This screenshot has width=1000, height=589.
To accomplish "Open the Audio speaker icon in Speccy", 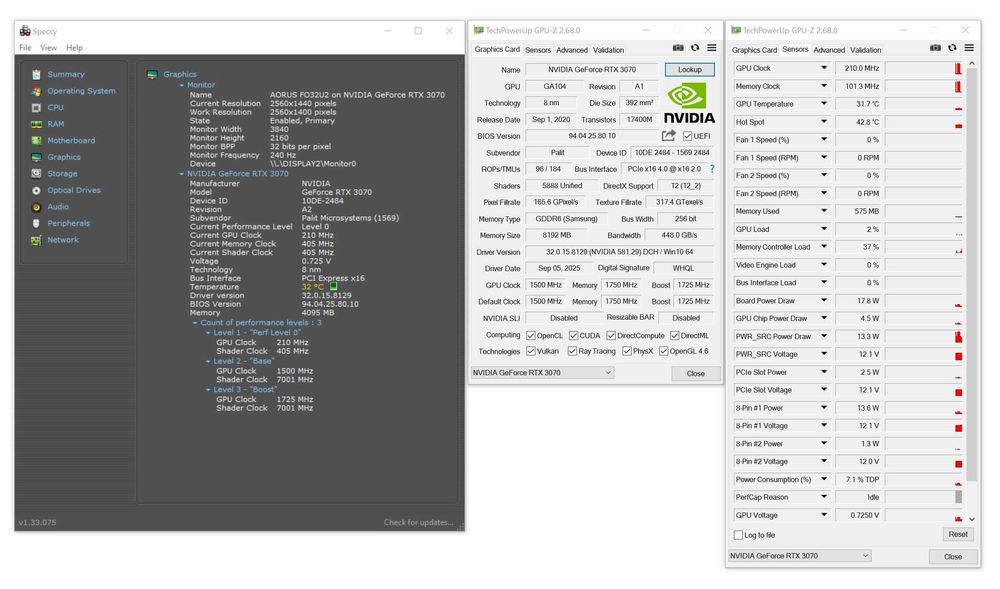I will [36, 207].
